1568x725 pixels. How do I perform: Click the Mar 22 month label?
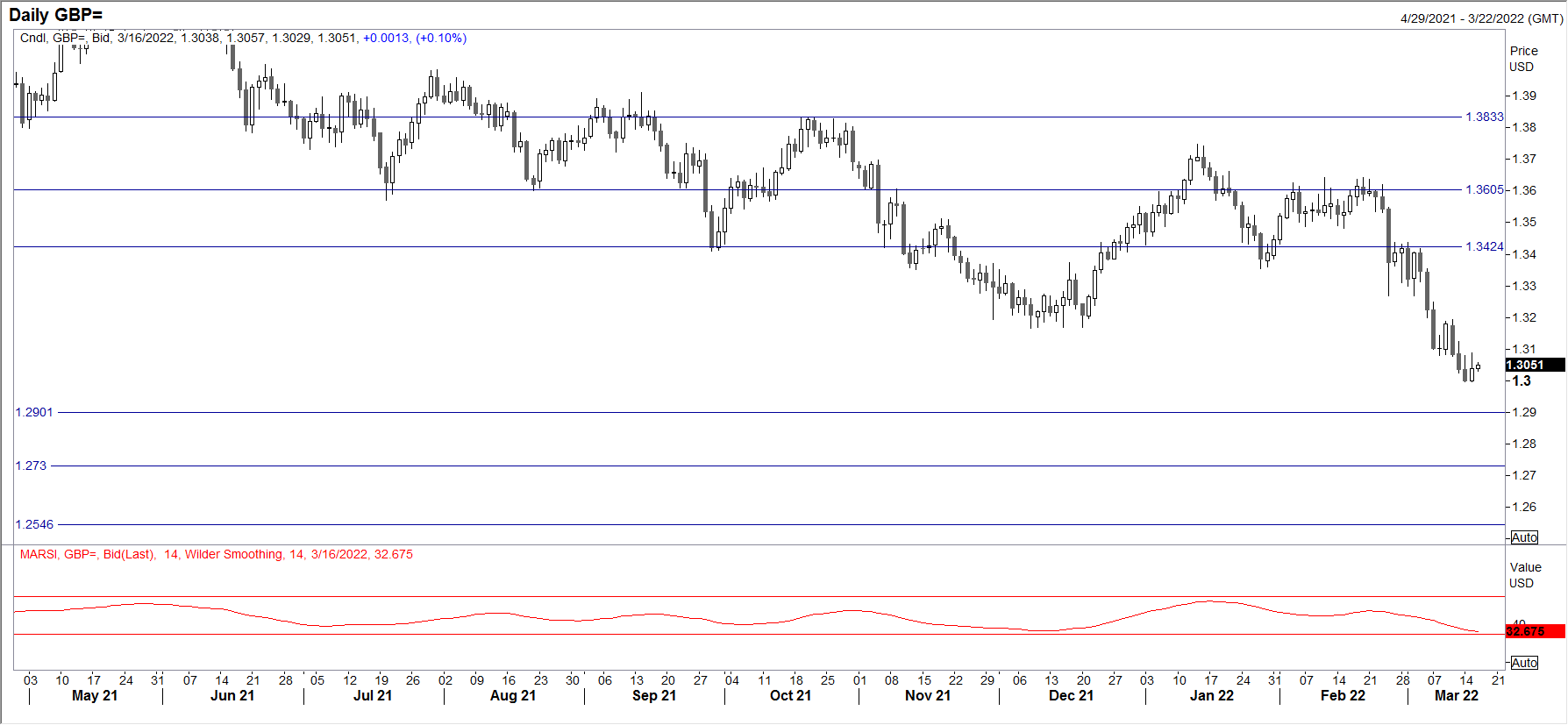(1456, 695)
